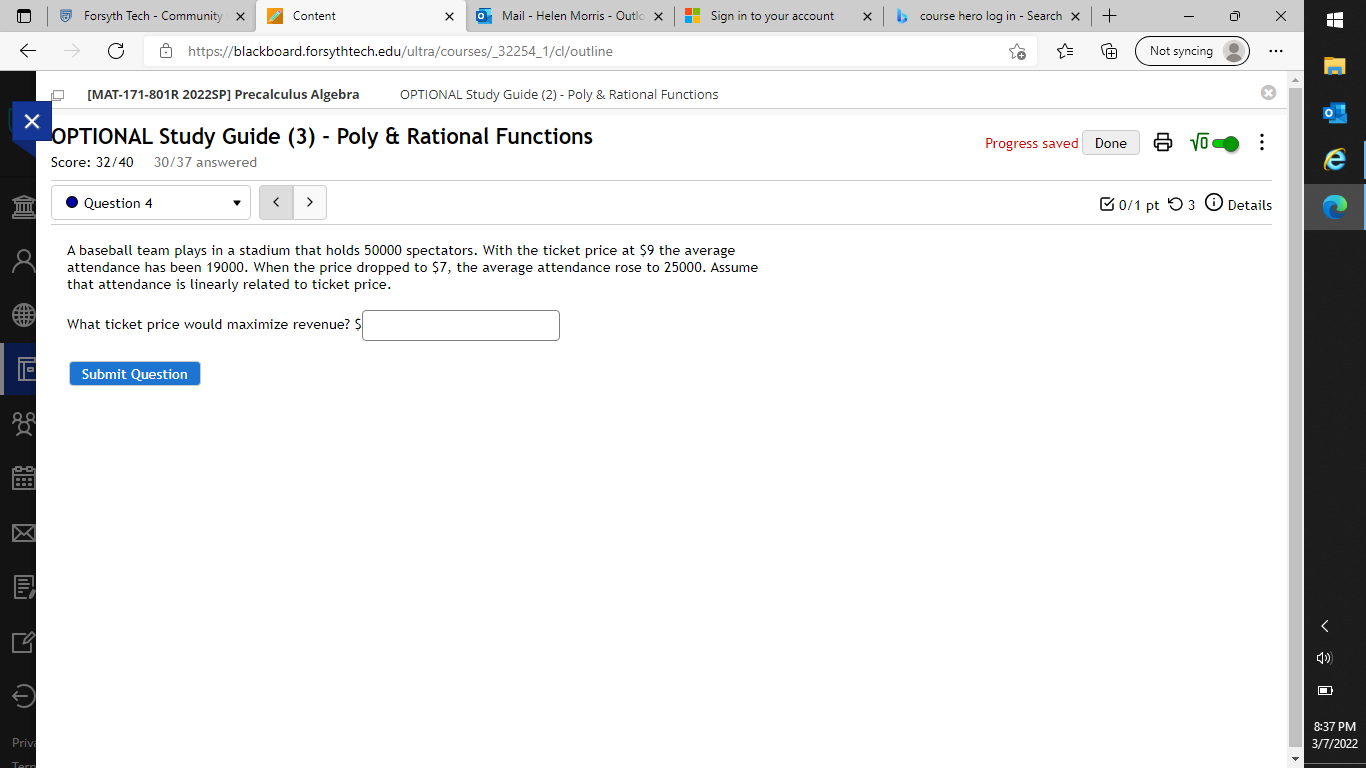Click the MAT-171-801R Precalculus Algebra title
This screenshot has width=1366, height=768.
click(x=223, y=94)
